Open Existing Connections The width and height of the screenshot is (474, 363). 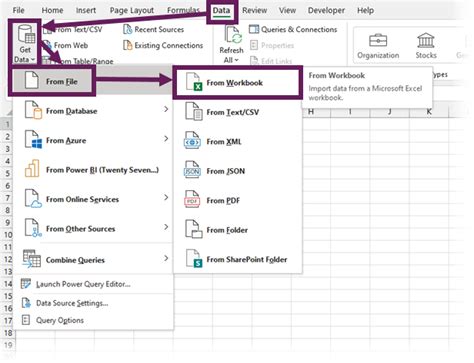(163, 45)
